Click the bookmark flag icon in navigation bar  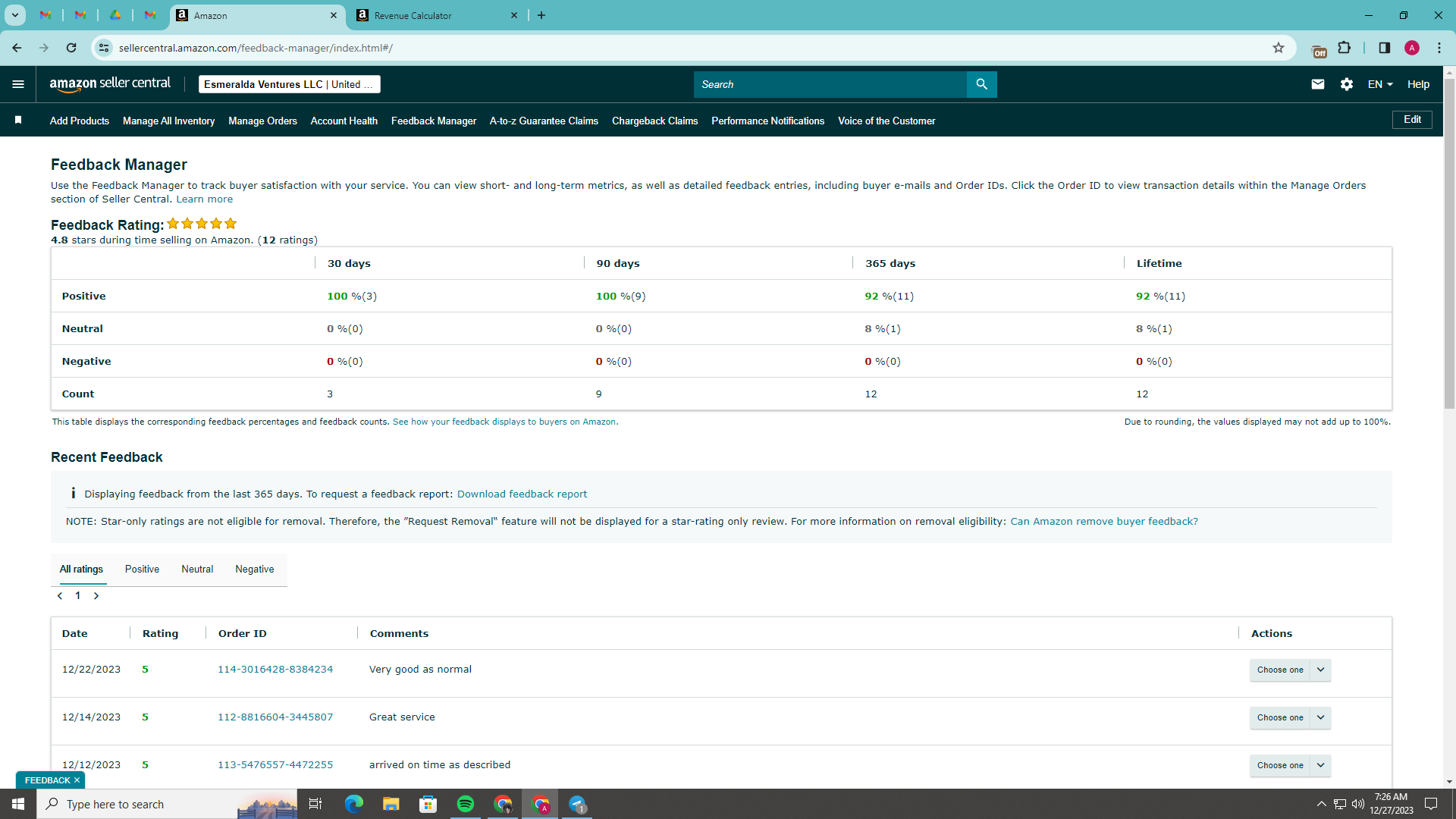point(18,120)
